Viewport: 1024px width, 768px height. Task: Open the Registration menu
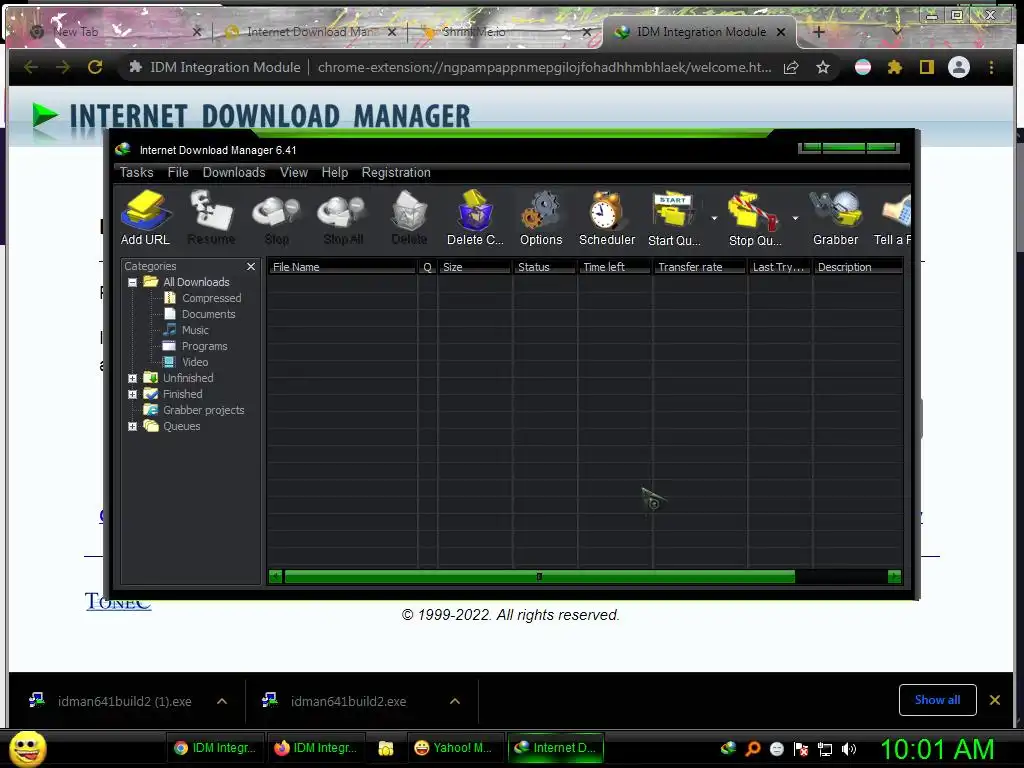click(396, 172)
